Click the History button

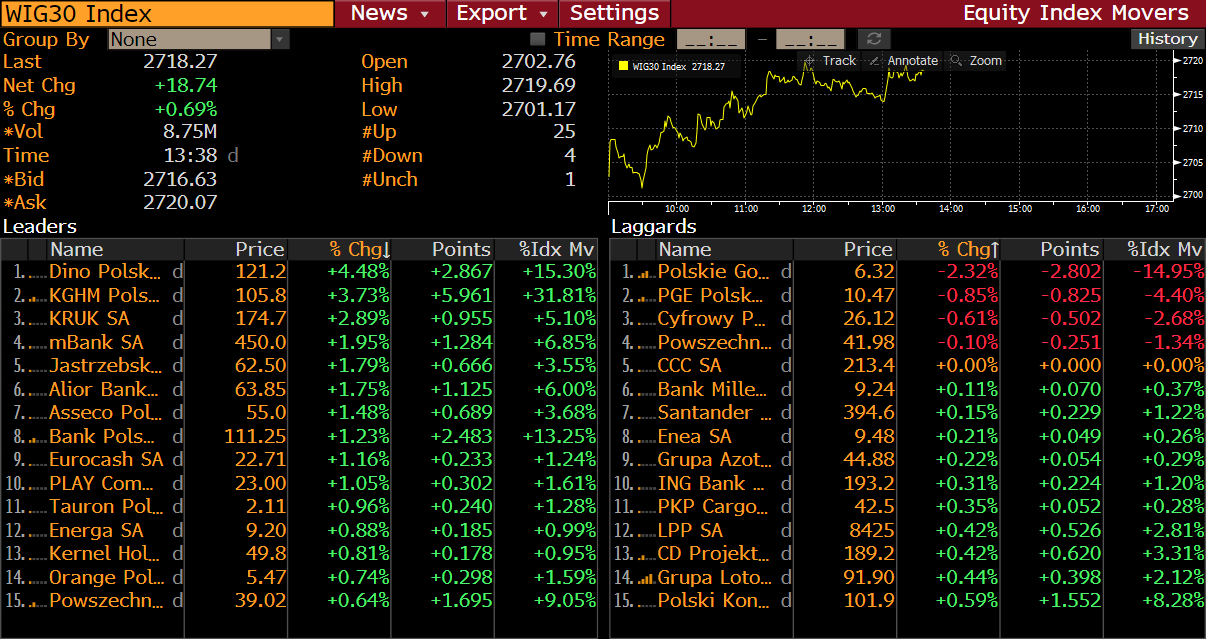click(x=1167, y=39)
